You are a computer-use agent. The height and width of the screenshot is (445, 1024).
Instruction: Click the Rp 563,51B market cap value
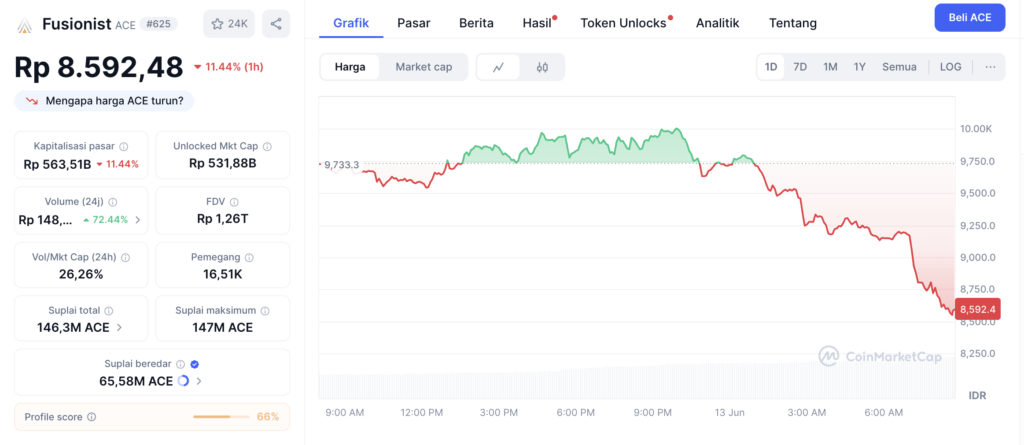[x=57, y=164]
